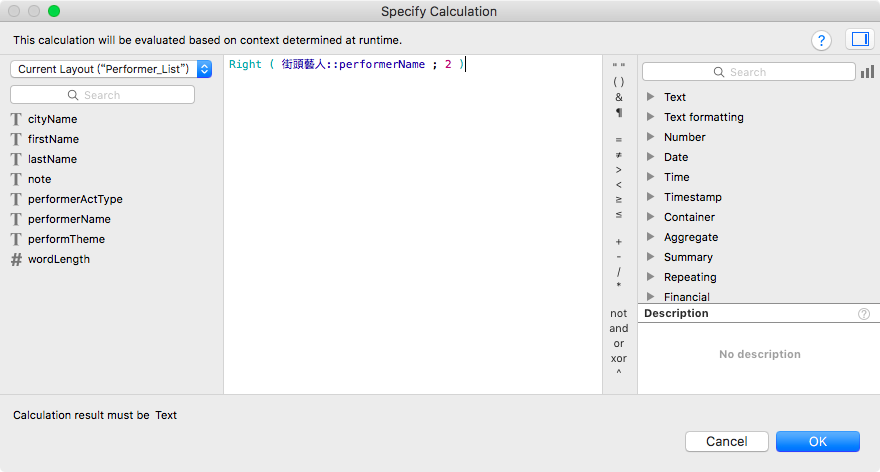The height and width of the screenshot is (472, 880).
Task: Insert the paragraph return operator
Action: coord(618,113)
